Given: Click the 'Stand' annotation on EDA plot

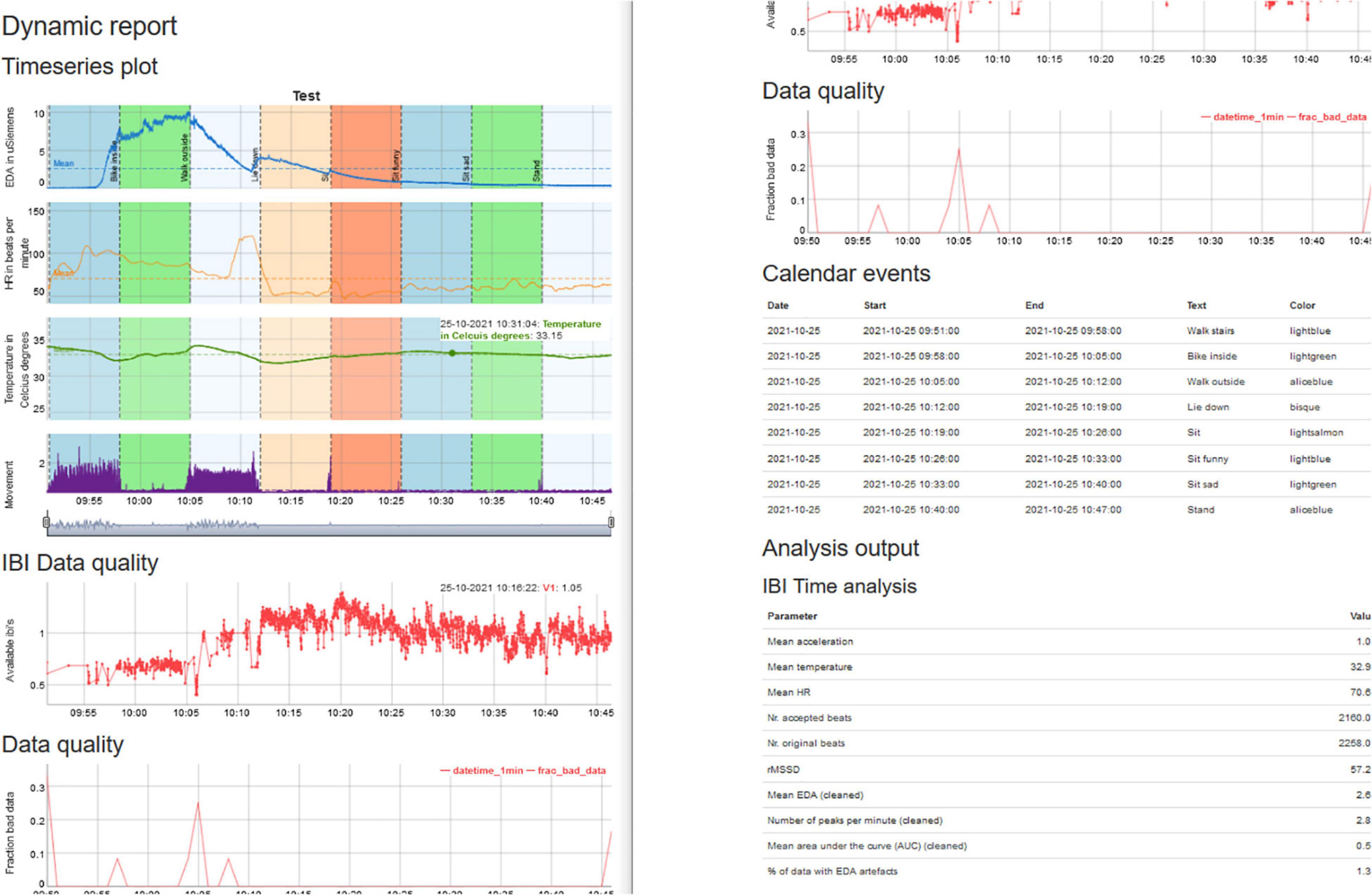Looking at the screenshot, I should click(x=536, y=171).
